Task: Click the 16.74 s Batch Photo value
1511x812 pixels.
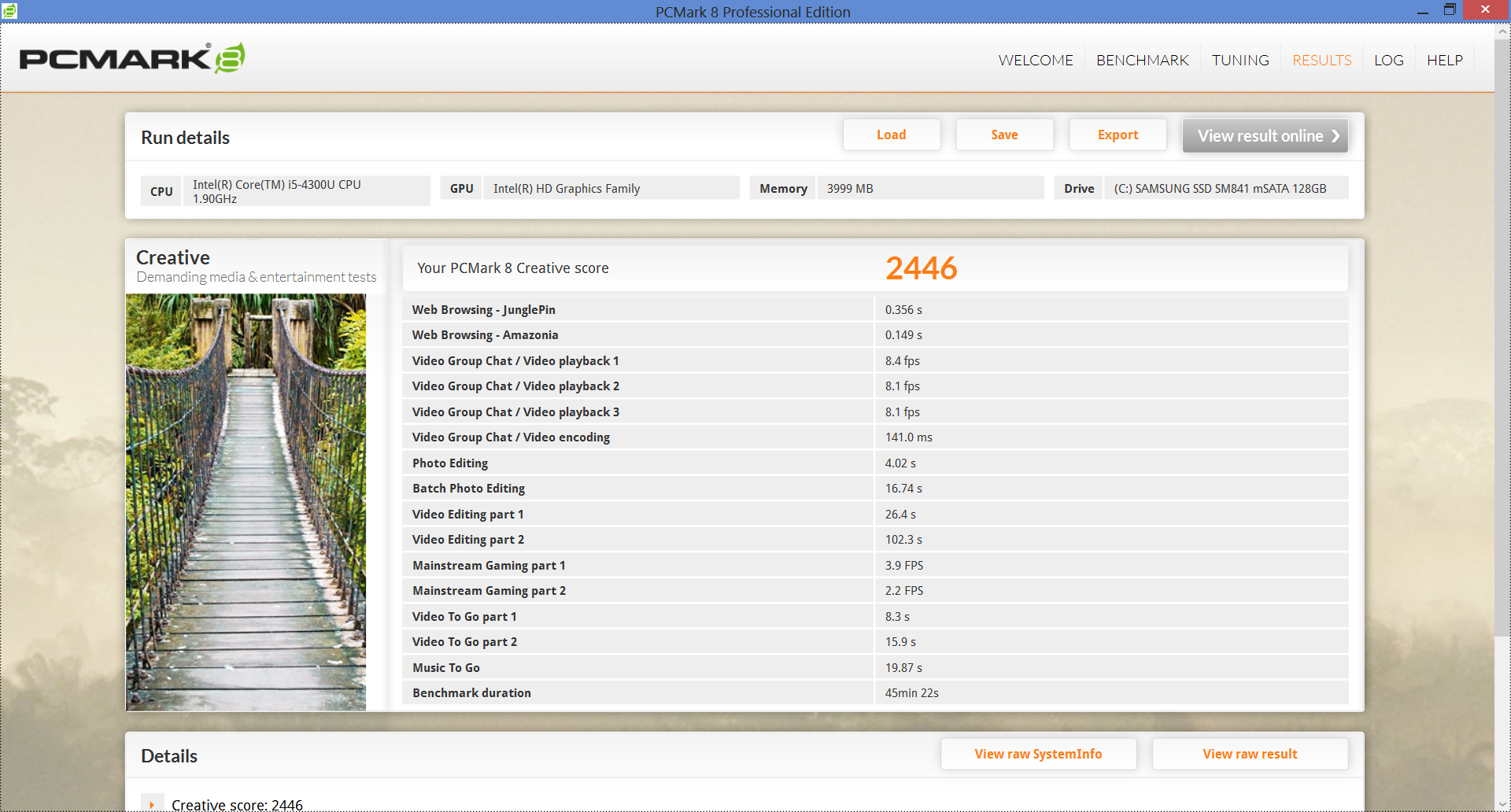Action: coord(903,489)
